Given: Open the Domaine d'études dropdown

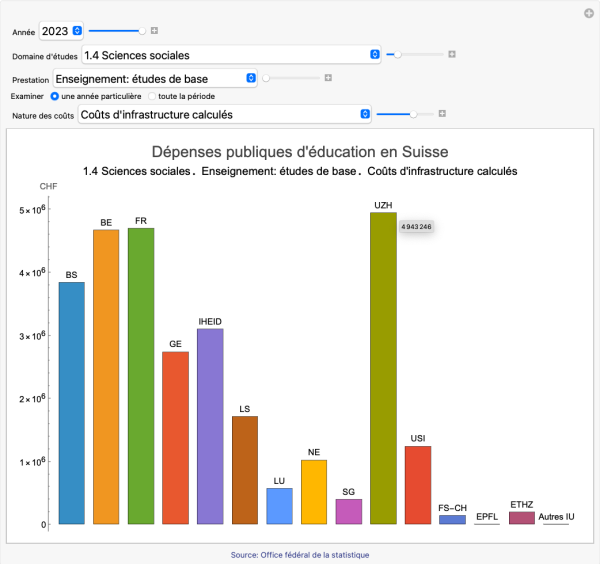Looking at the screenshot, I should (231, 55).
